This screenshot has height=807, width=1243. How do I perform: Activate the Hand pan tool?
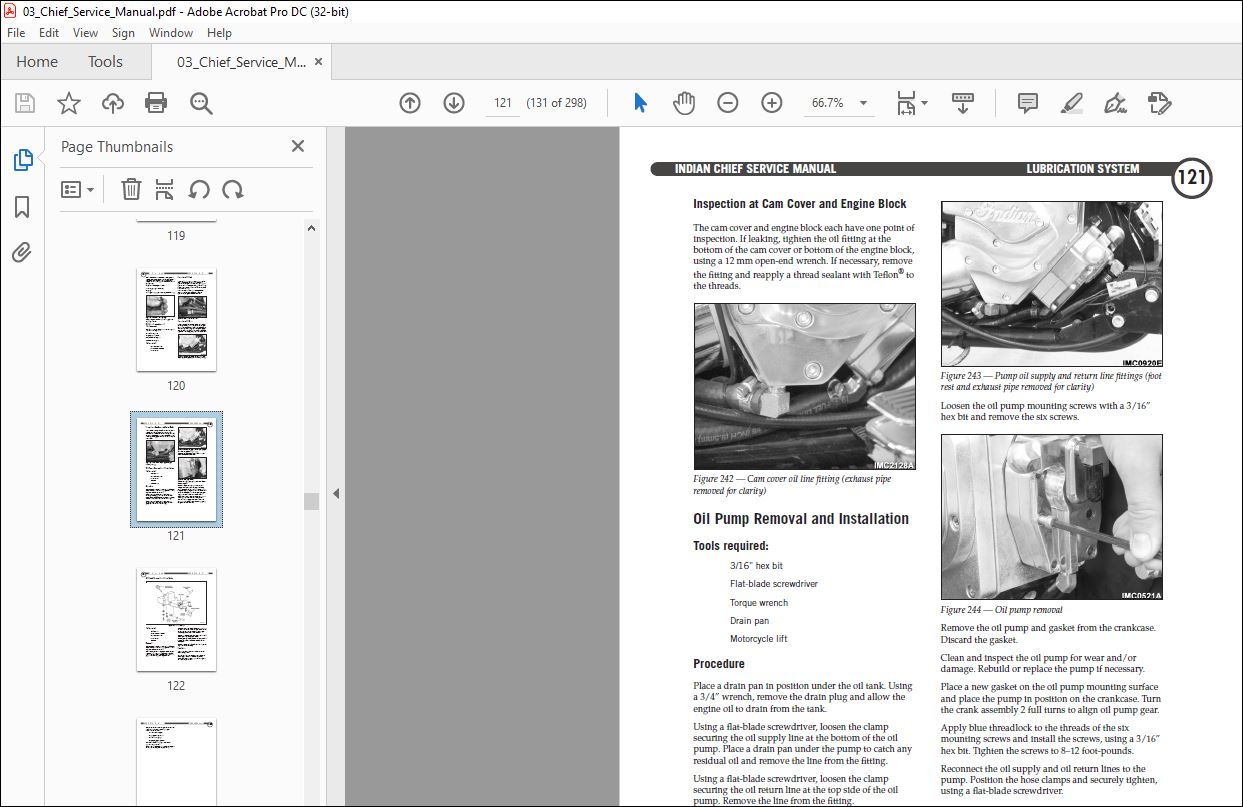pos(684,103)
